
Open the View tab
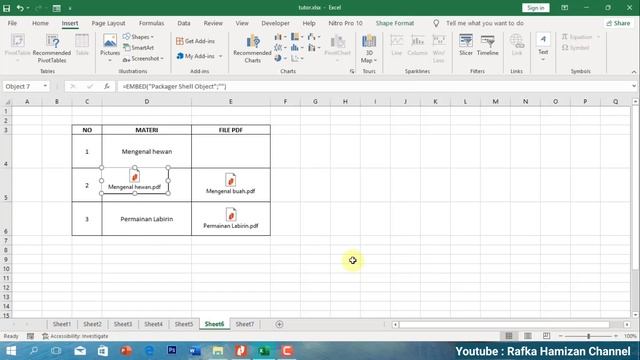[x=242, y=23]
